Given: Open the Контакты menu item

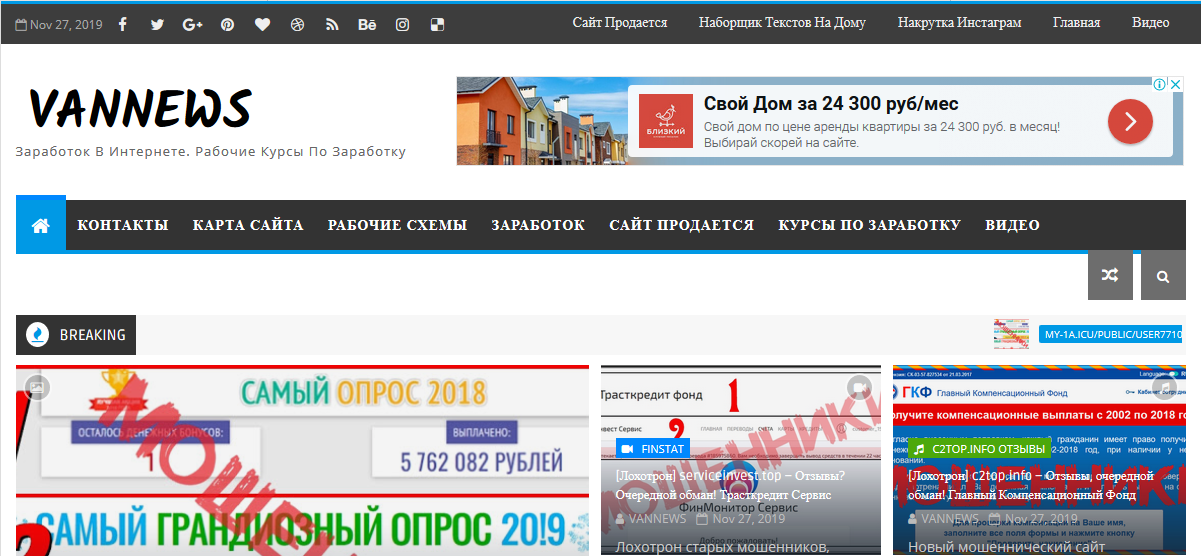Looking at the screenshot, I should point(123,225).
